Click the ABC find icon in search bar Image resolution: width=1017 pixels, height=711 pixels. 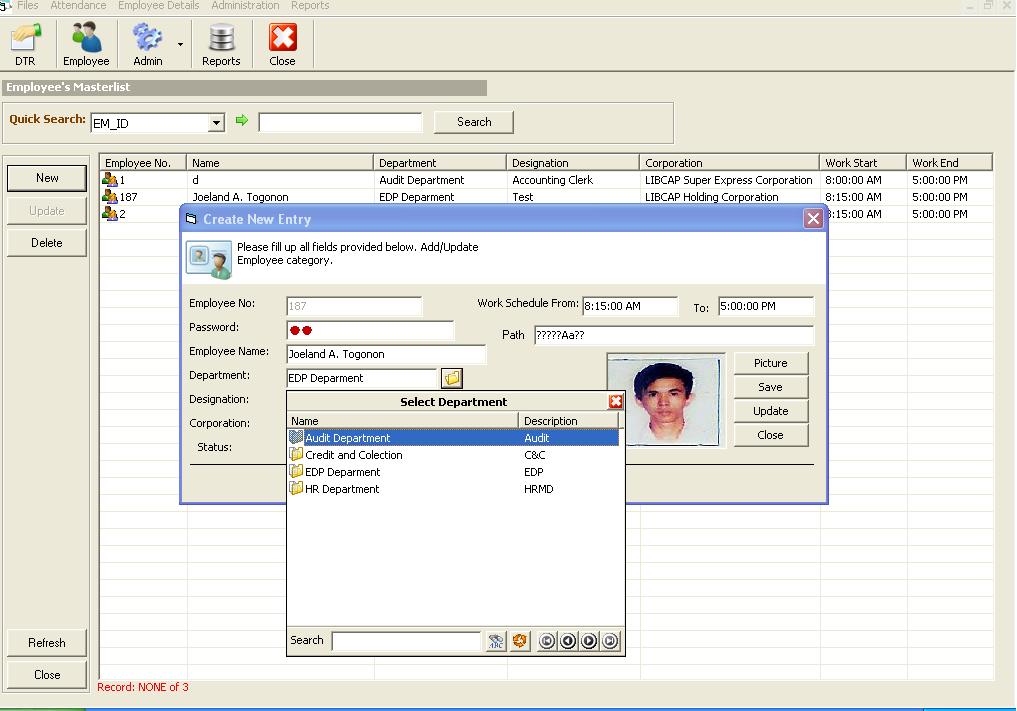tap(497, 641)
